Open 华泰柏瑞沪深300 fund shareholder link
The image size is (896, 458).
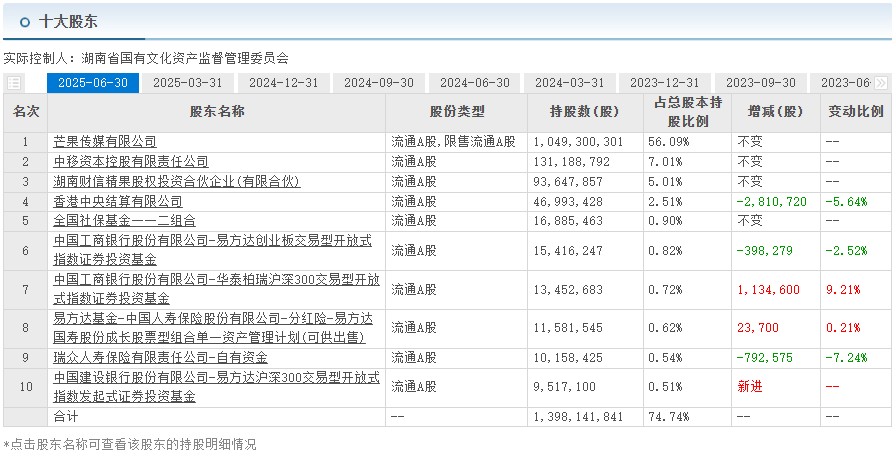coord(217,290)
